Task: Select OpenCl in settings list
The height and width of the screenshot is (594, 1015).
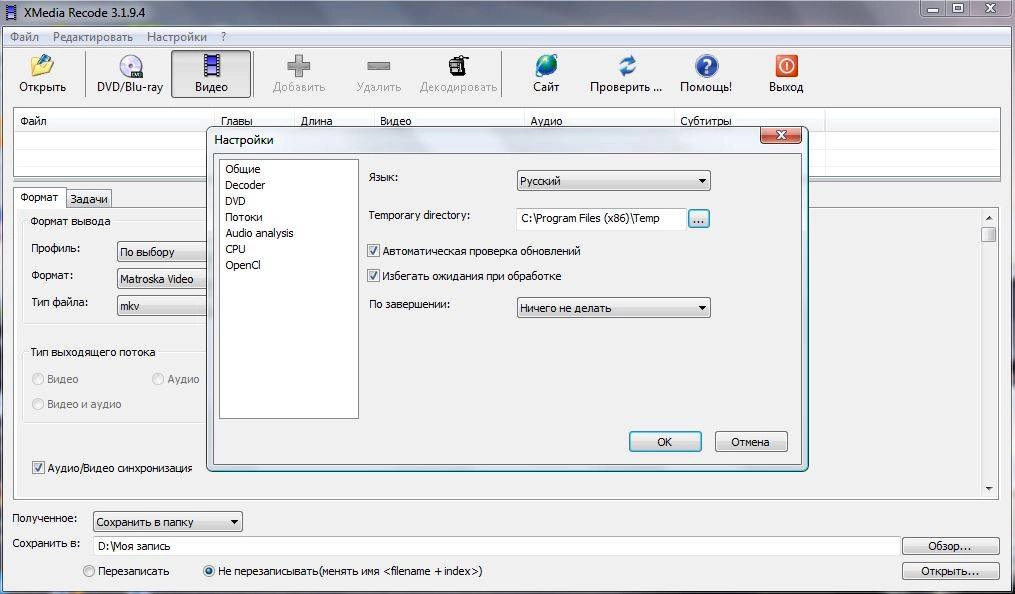Action: [x=243, y=265]
